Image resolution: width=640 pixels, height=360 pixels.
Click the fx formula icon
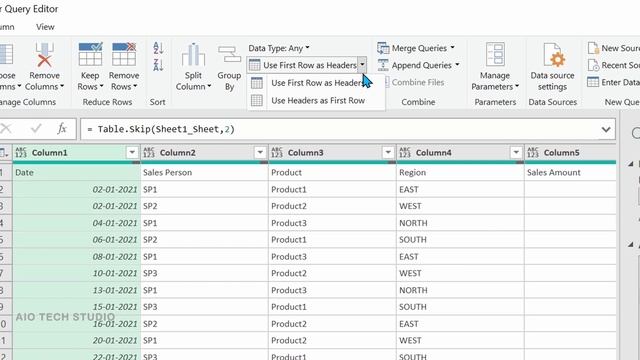pos(62,129)
